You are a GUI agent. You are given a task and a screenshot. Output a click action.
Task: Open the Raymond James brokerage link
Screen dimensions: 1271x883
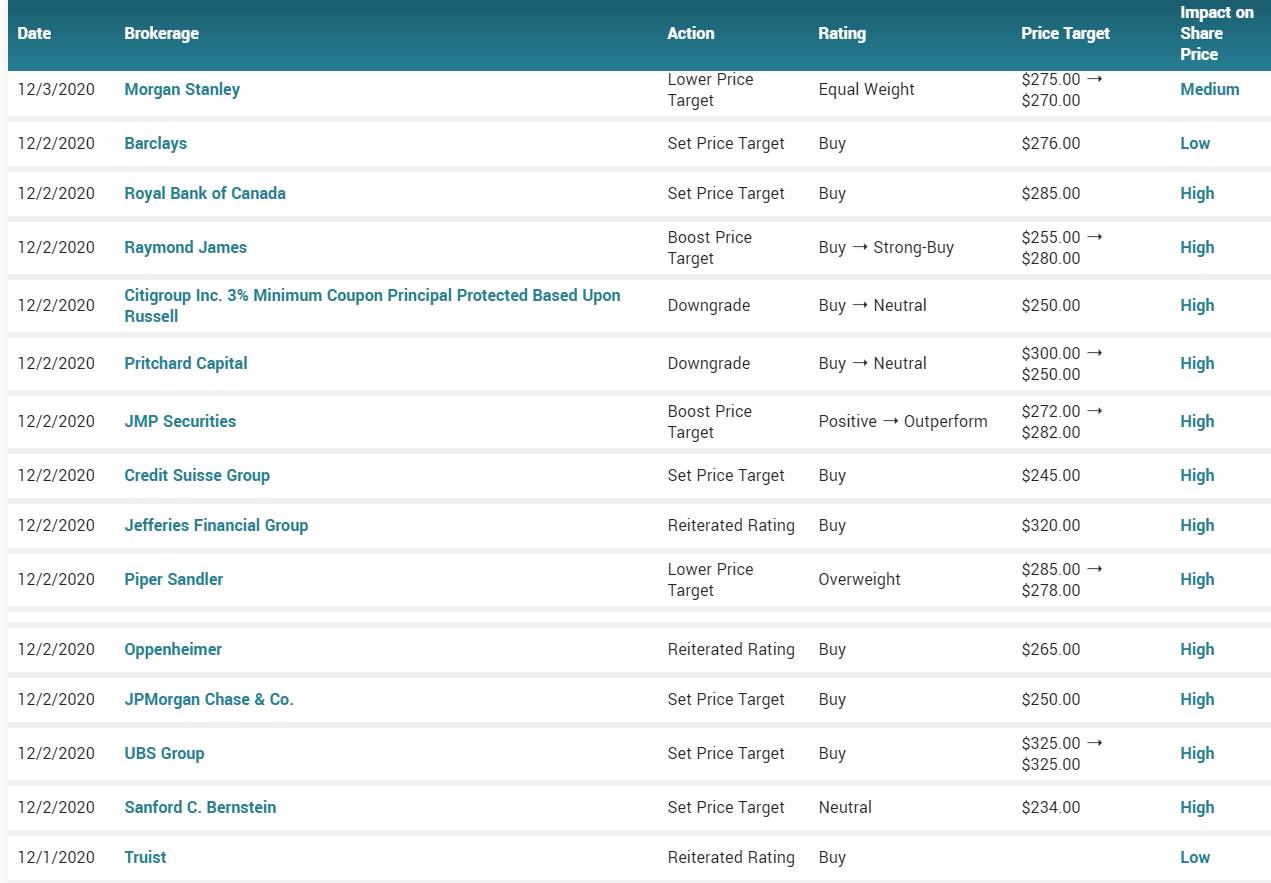(x=185, y=247)
